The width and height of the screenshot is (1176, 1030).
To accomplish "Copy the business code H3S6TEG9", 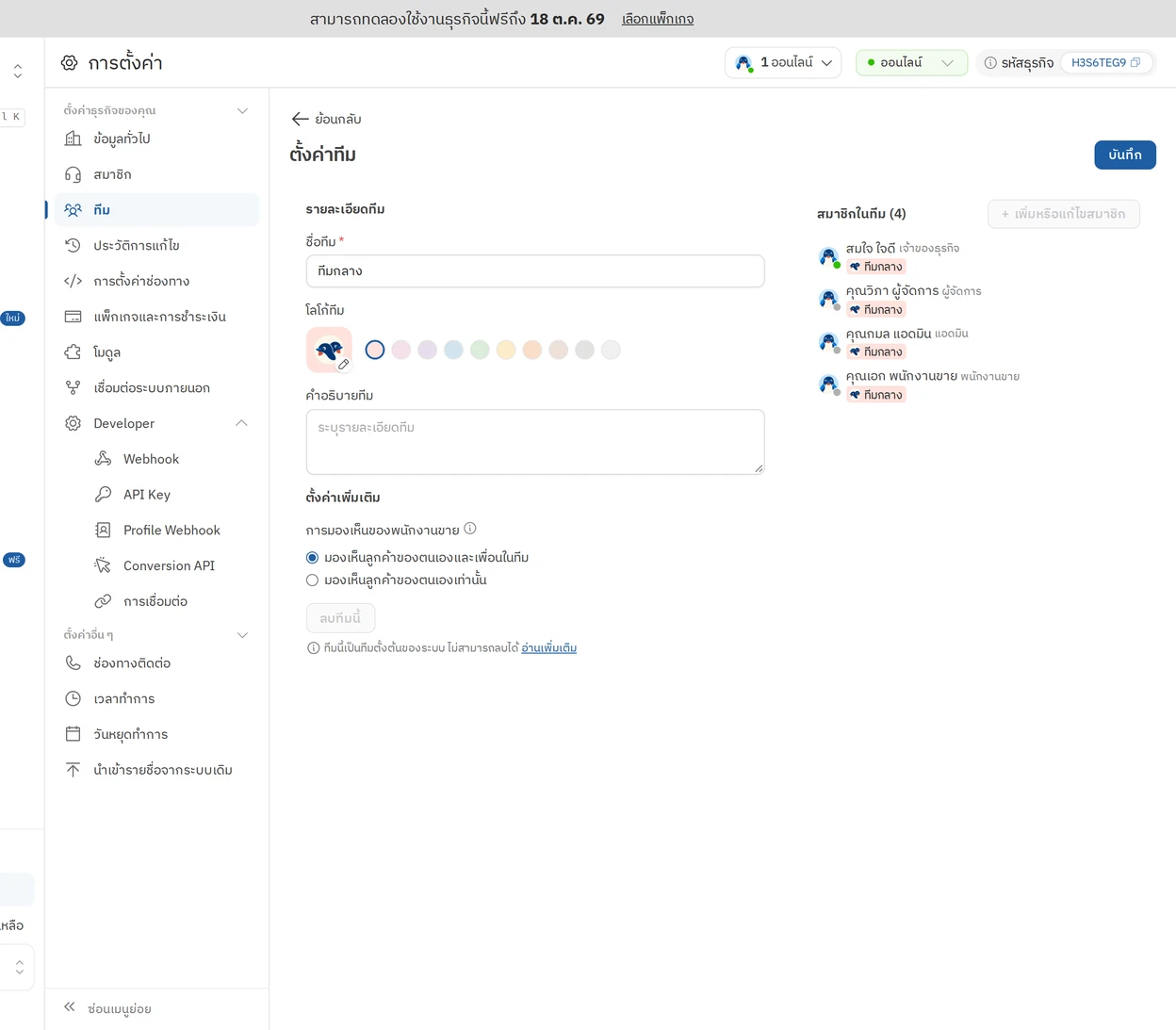I will point(1135,63).
